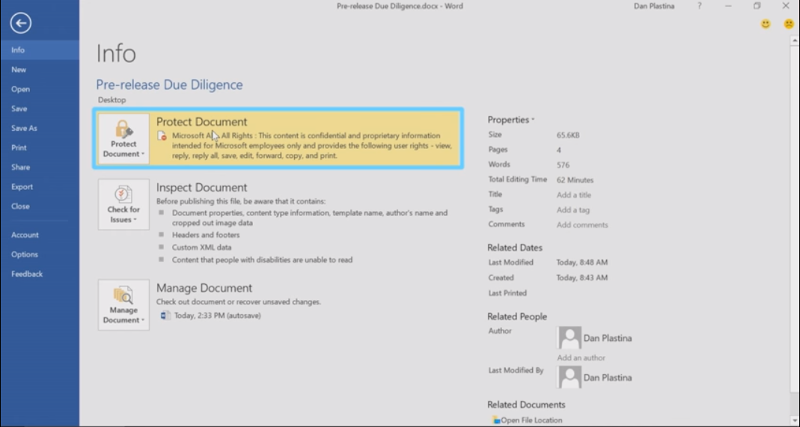Open the Account page

click(40, 235)
